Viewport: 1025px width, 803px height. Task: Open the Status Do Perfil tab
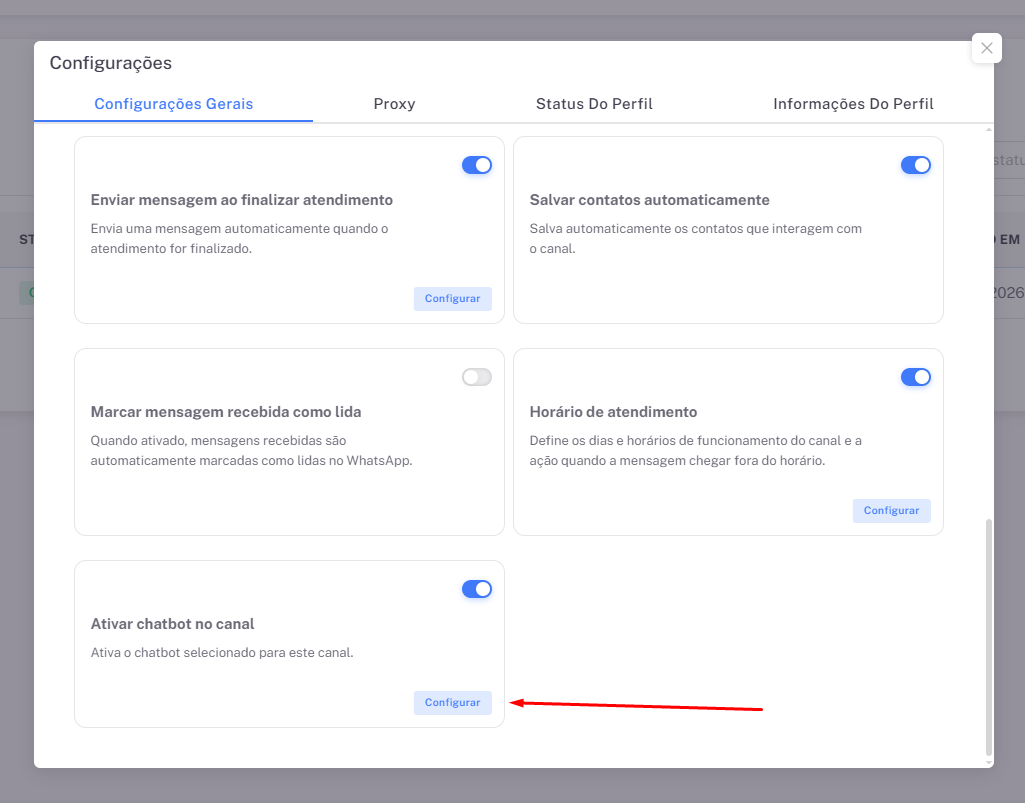[x=594, y=104]
